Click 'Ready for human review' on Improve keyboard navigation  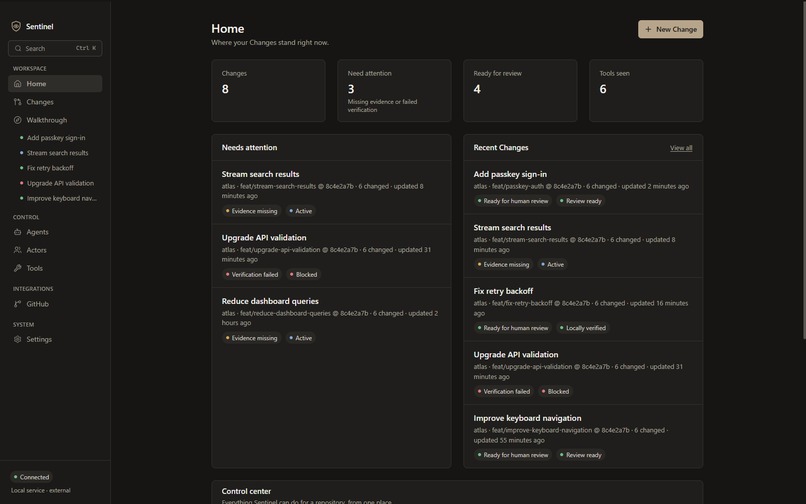[x=513, y=455]
